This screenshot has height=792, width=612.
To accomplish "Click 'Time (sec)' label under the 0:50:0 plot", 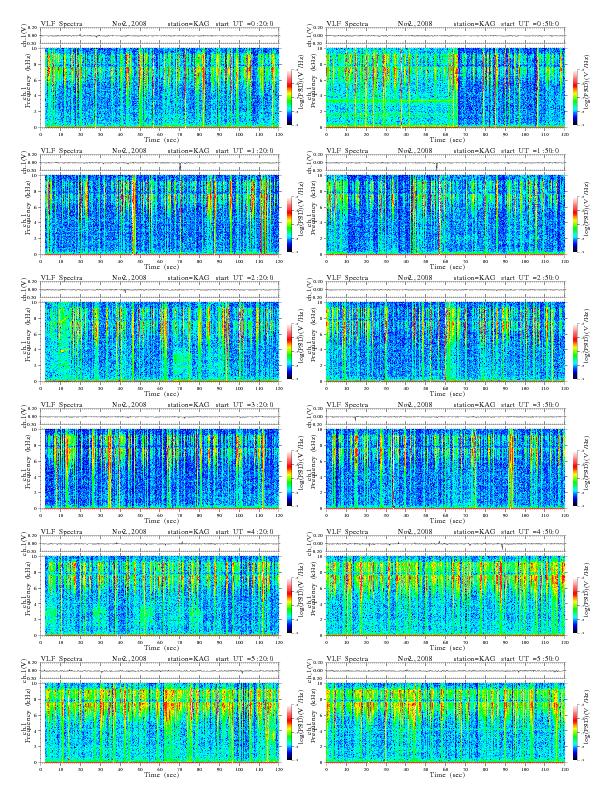I will 447,139.
